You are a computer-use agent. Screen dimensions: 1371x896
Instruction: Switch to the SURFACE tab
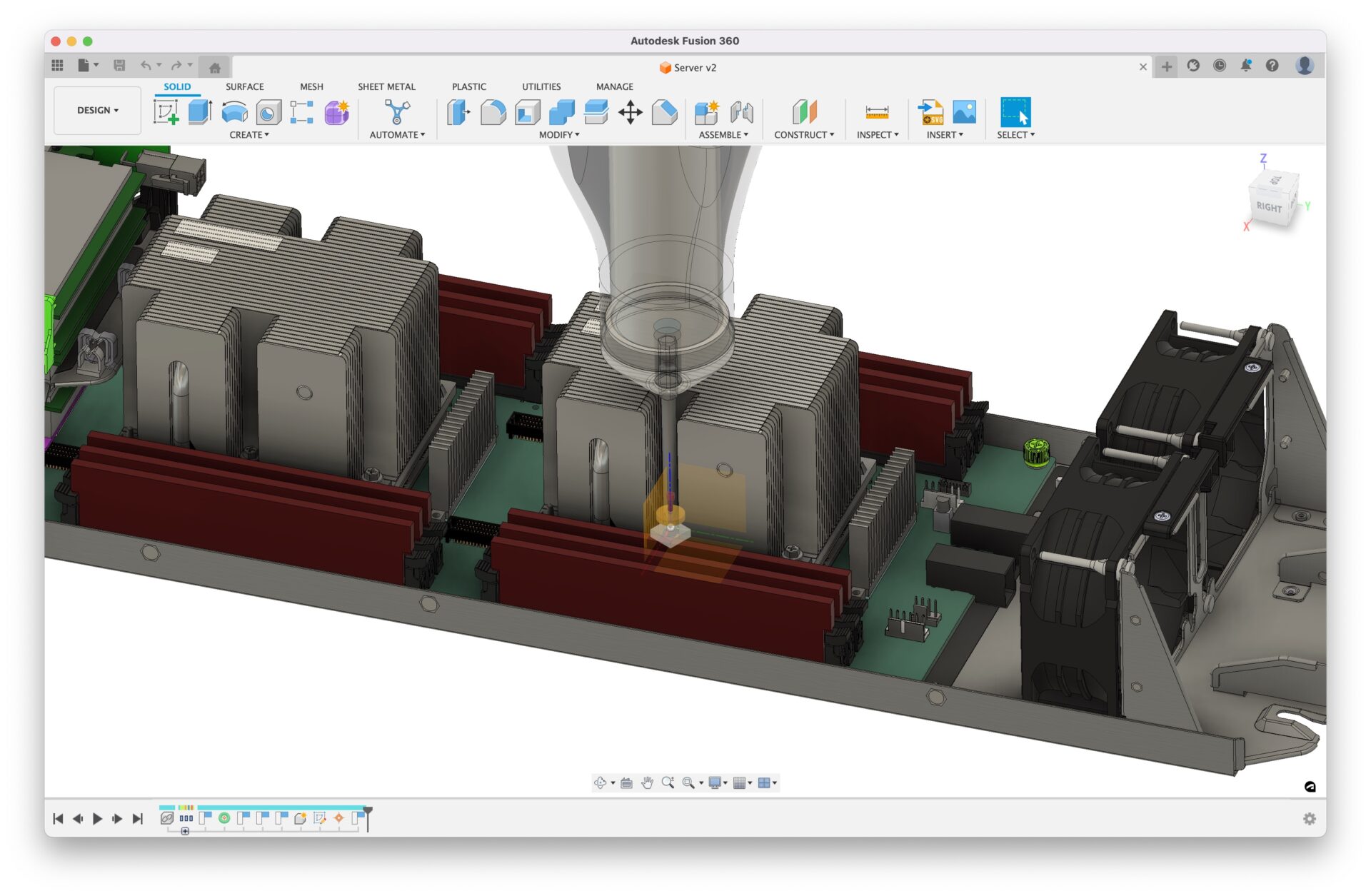point(244,86)
